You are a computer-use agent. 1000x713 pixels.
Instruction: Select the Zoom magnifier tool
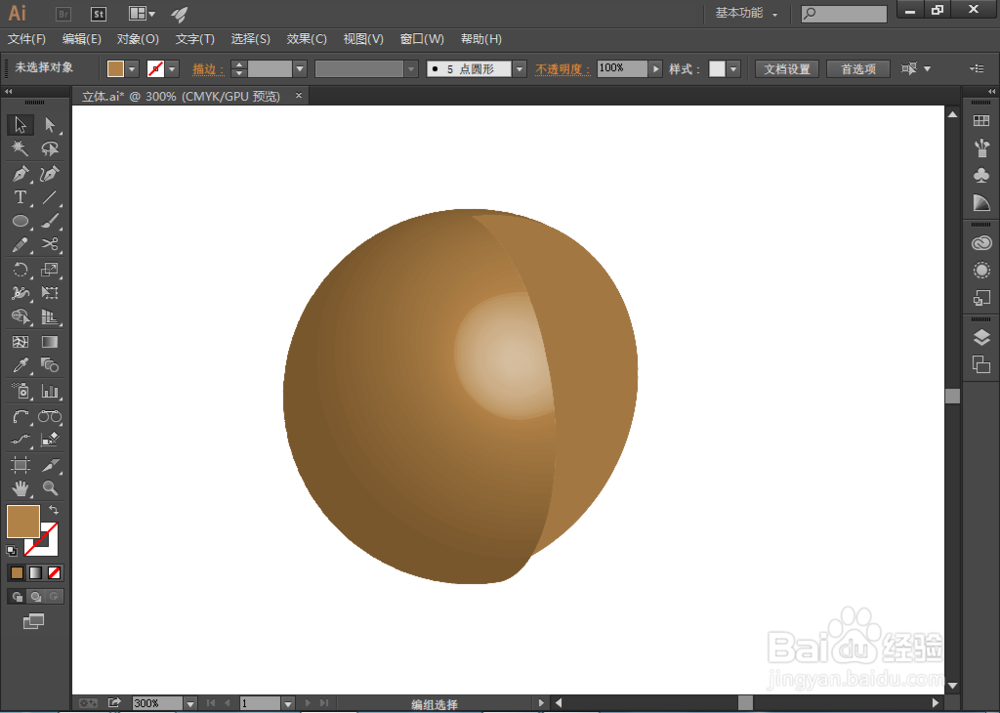50,489
